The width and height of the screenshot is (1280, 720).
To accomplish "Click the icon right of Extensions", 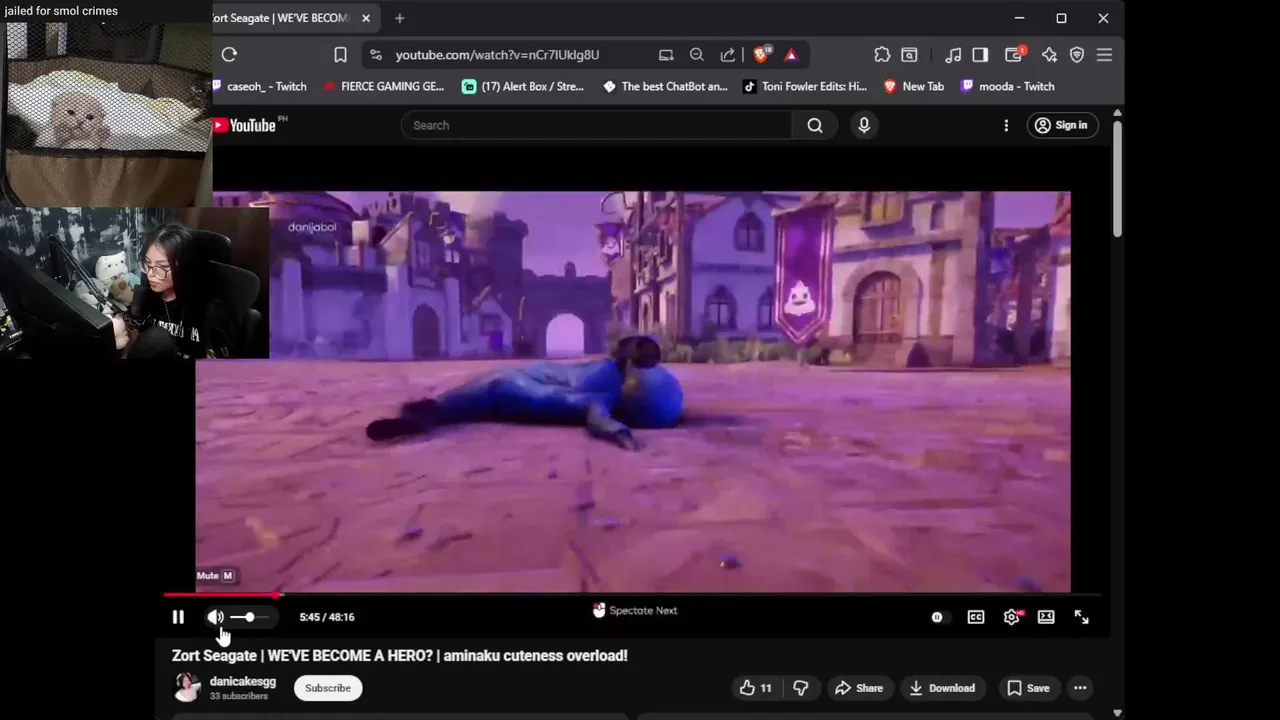I will 909,55.
